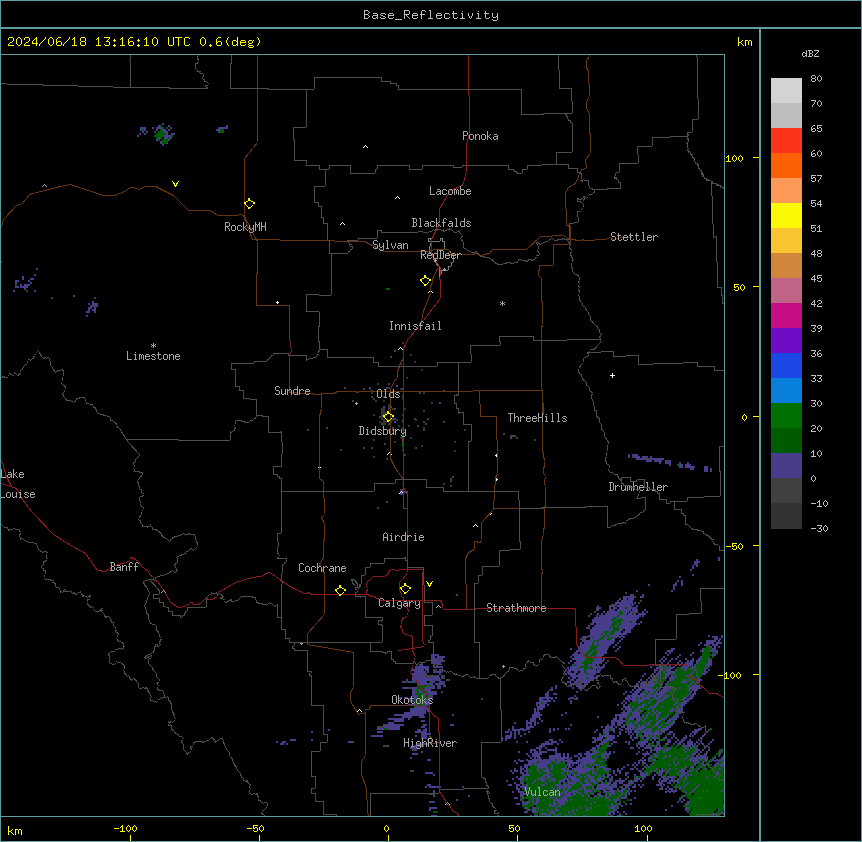Select the Olds town label

(x=388, y=394)
